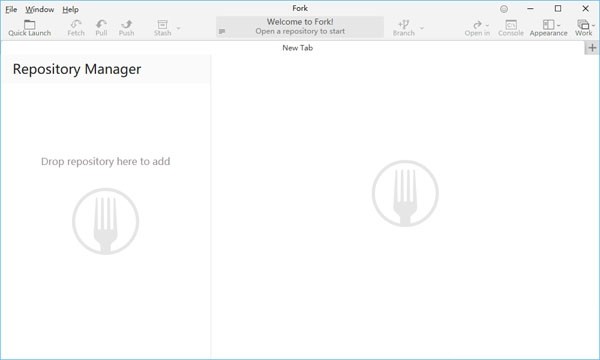Open the Work workspace menu
Screen dimensions: 600x360
pyautogui.click(x=584, y=28)
